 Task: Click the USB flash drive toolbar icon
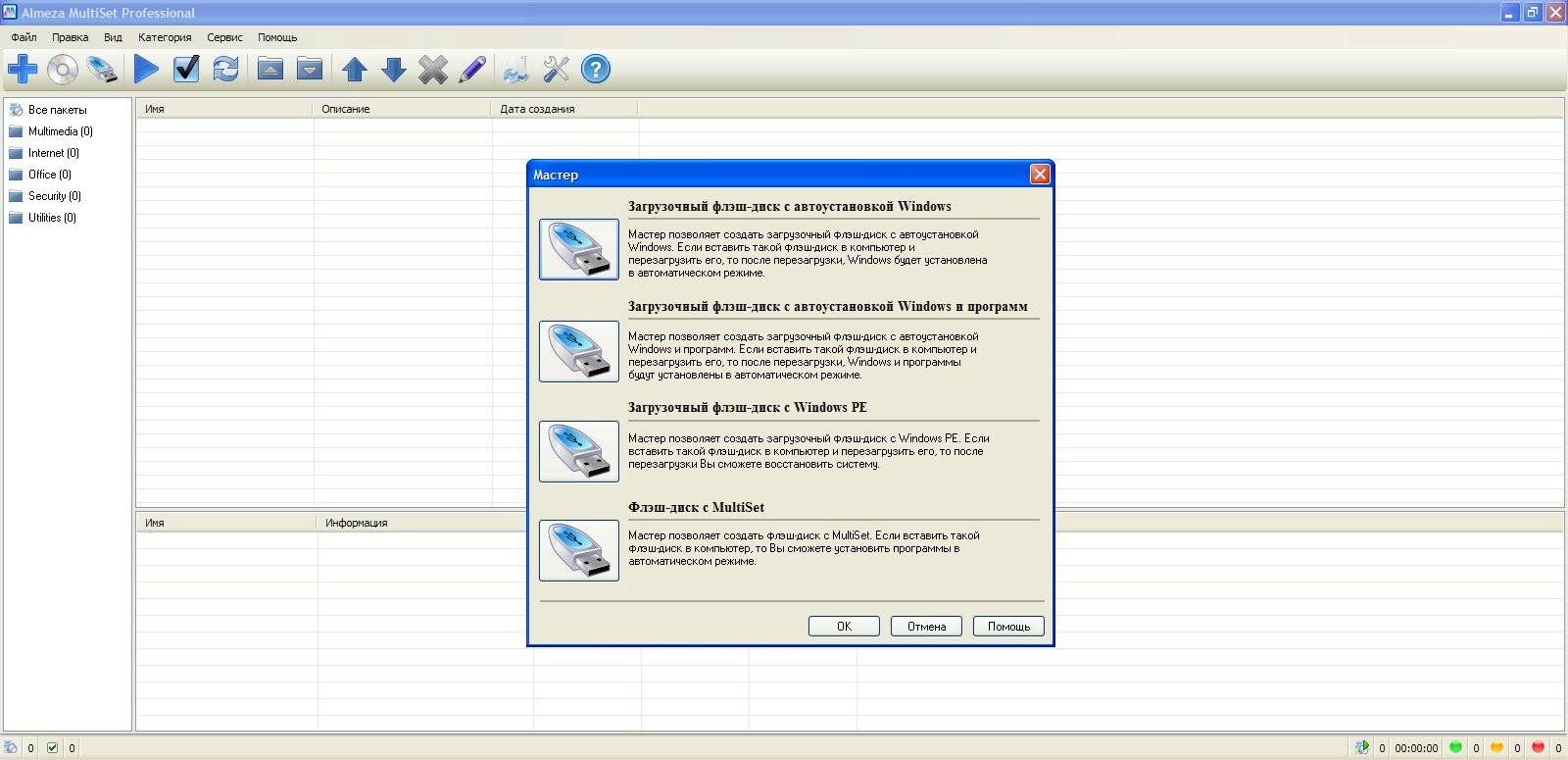(102, 70)
